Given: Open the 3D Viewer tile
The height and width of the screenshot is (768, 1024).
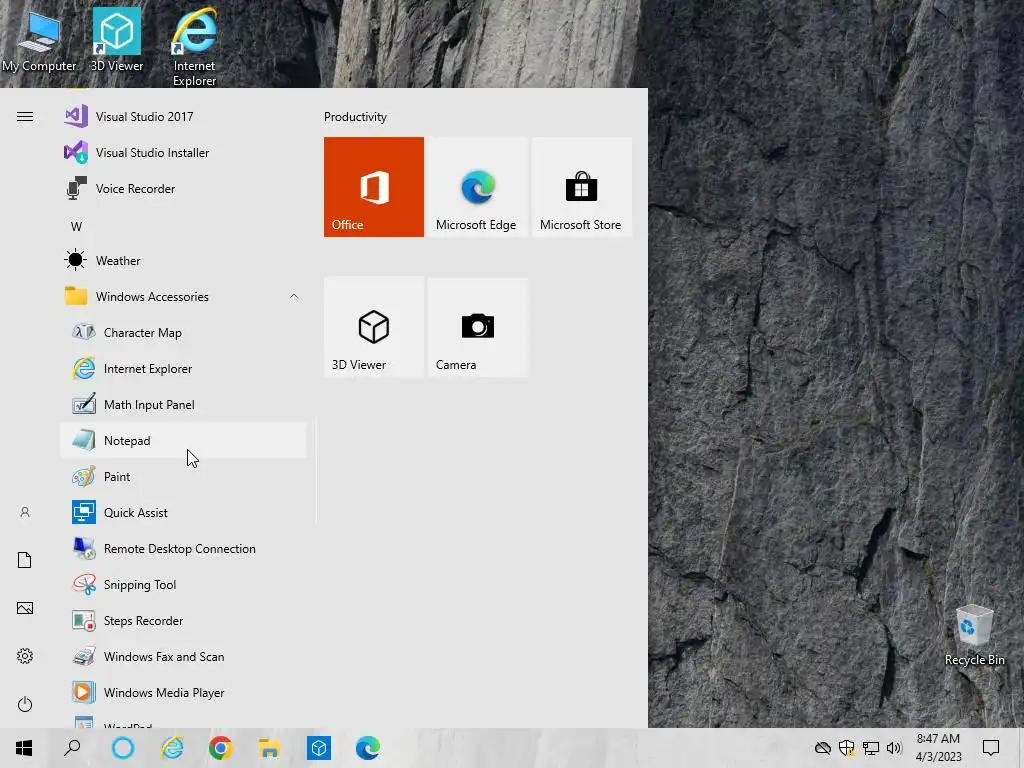Looking at the screenshot, I should (x=374, y=327).
